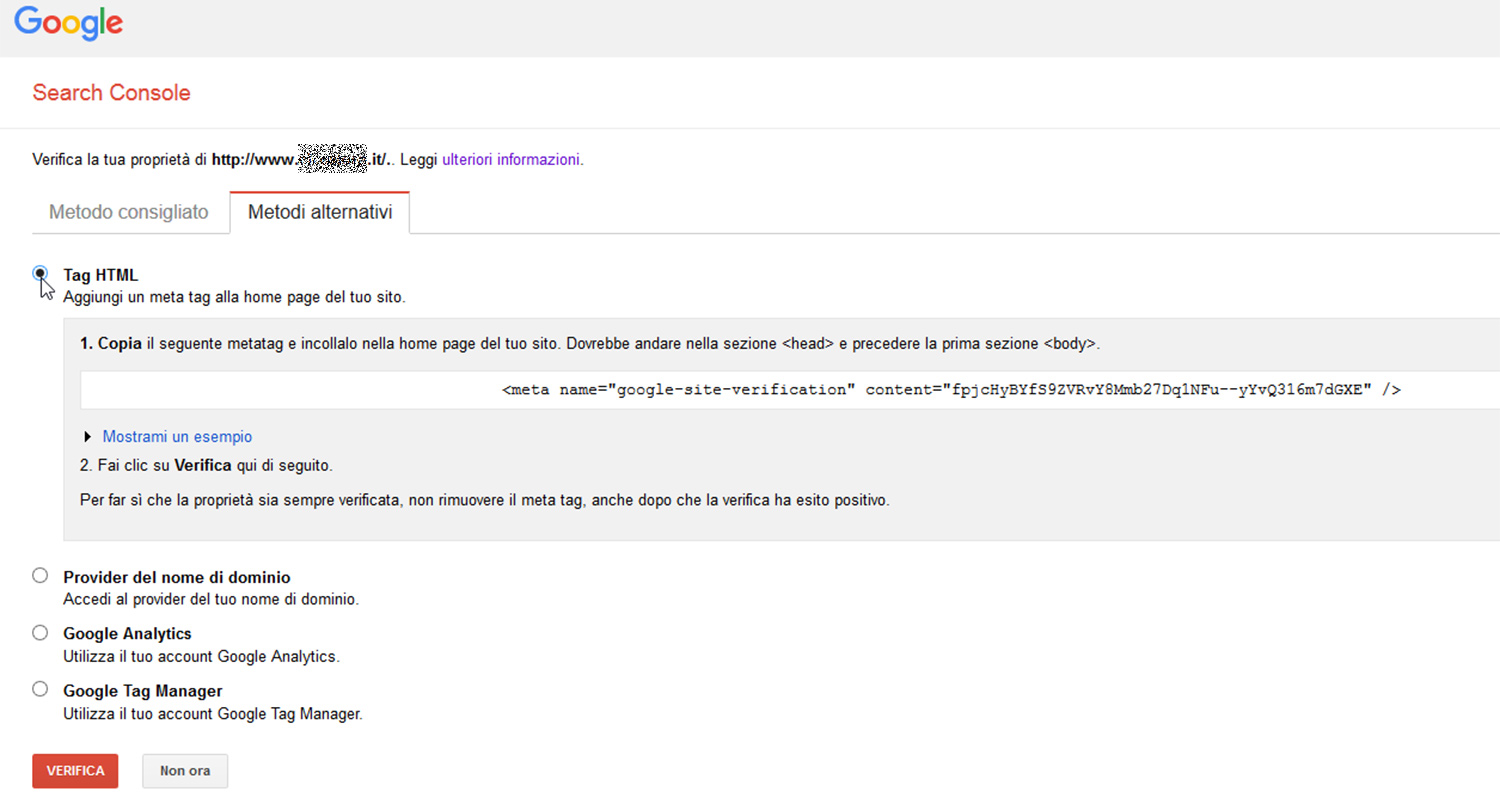
Task: Expand the 'Mostrami un esempio' disclosure triangle
Action: click(90, 437)
